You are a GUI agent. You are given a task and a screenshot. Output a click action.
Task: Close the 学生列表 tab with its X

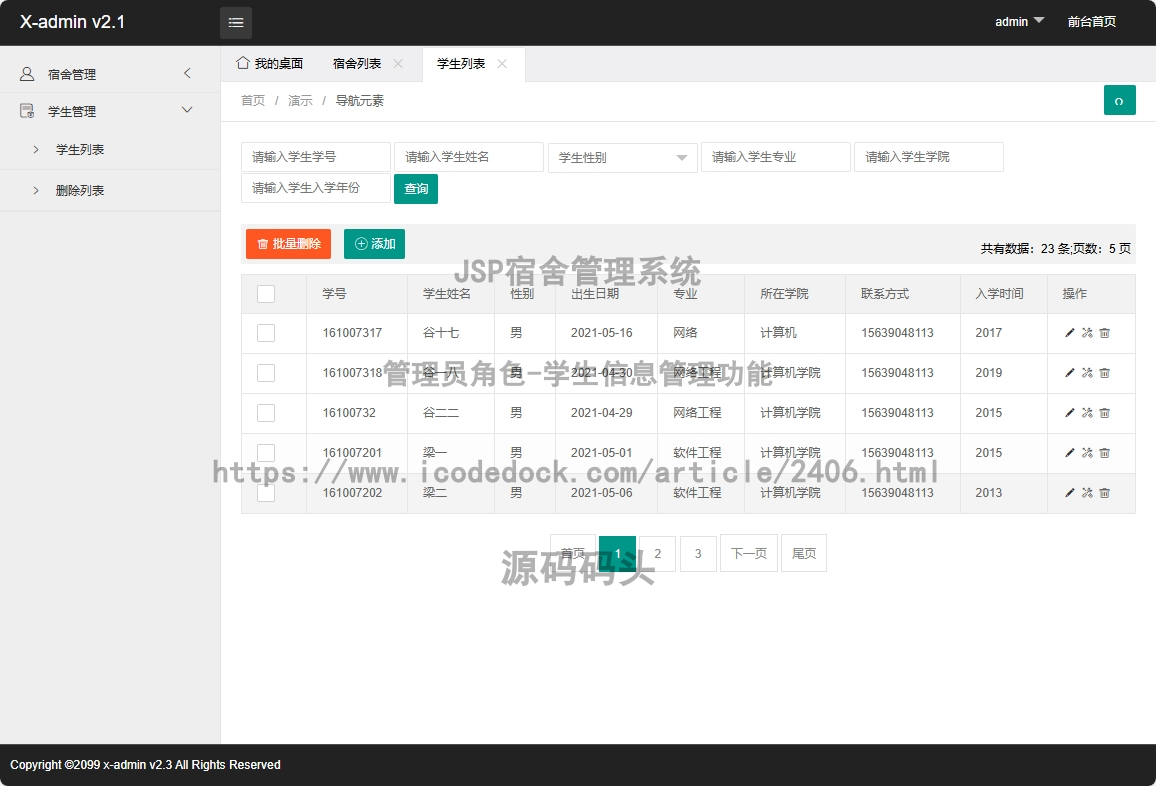pos(502,63)
